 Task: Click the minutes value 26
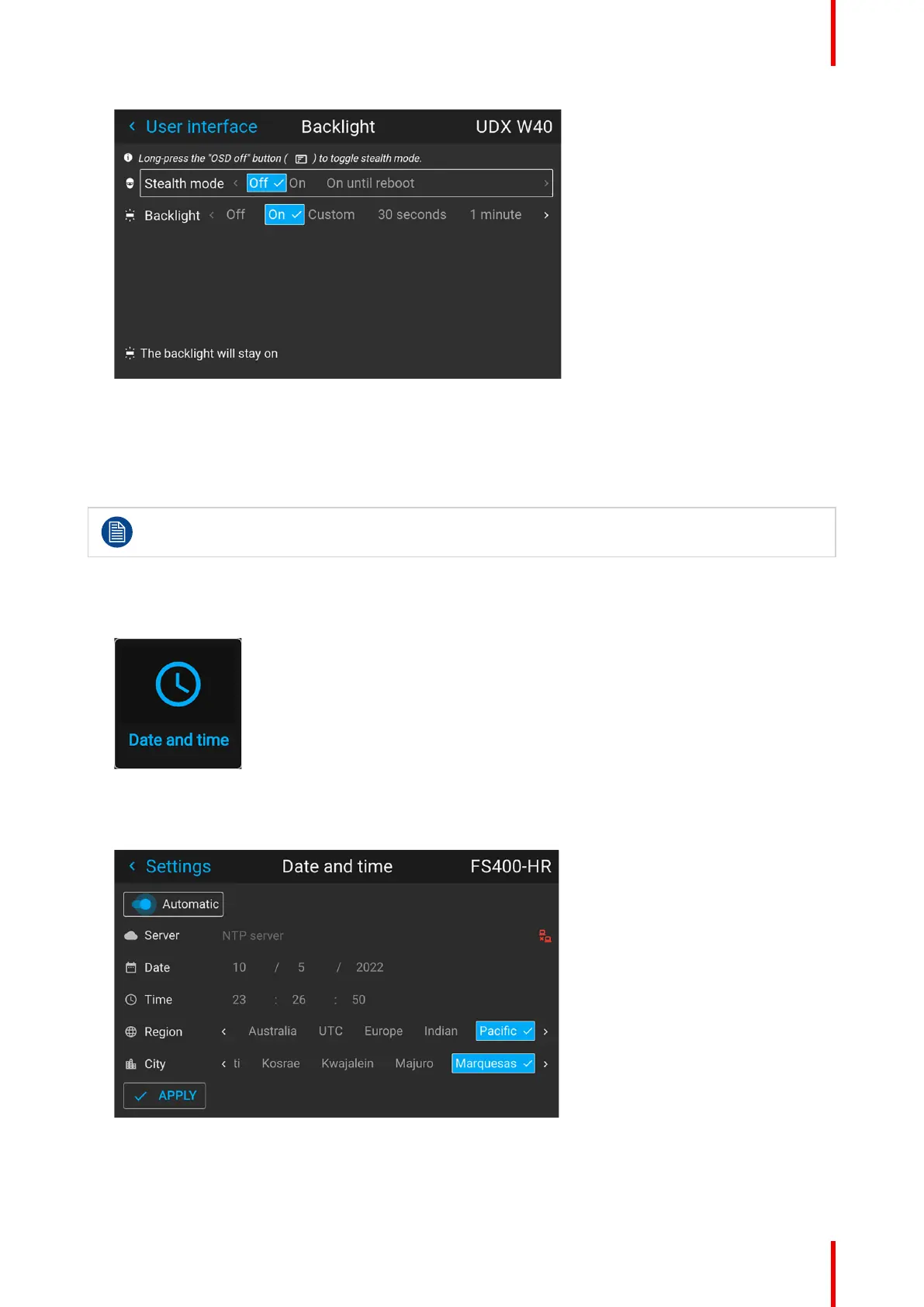tap(299, 1000)
